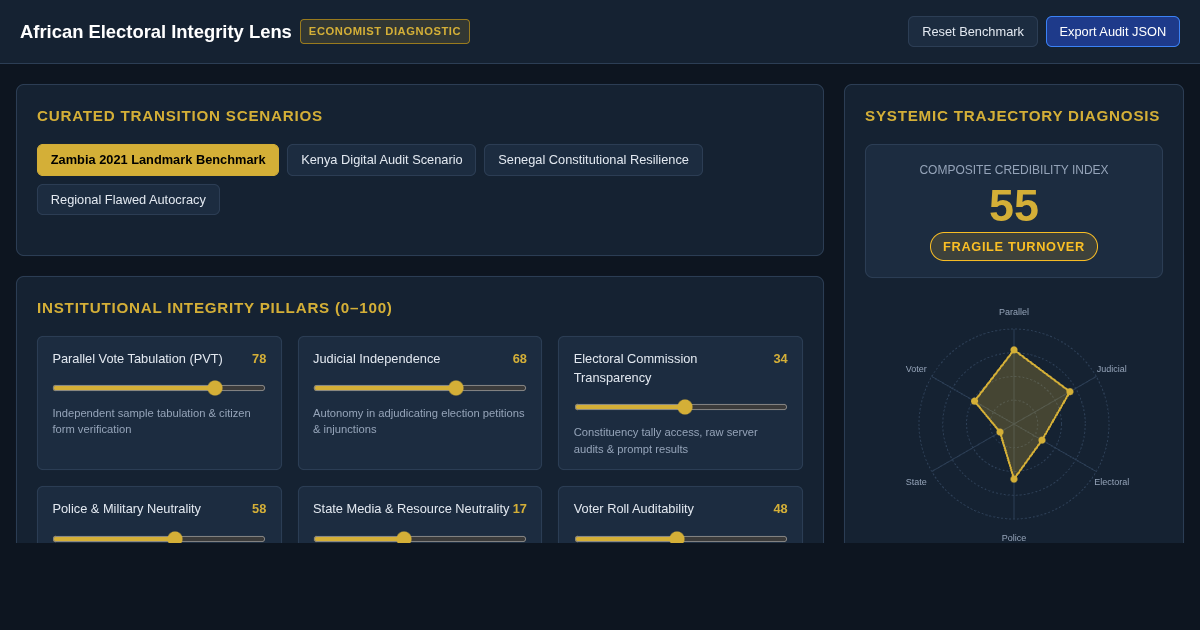This screenshot has width=1200, height=630.
Task: Click the Voter Roll Auditability value 48
Action: pyautogui.click(x=780, y=509)
